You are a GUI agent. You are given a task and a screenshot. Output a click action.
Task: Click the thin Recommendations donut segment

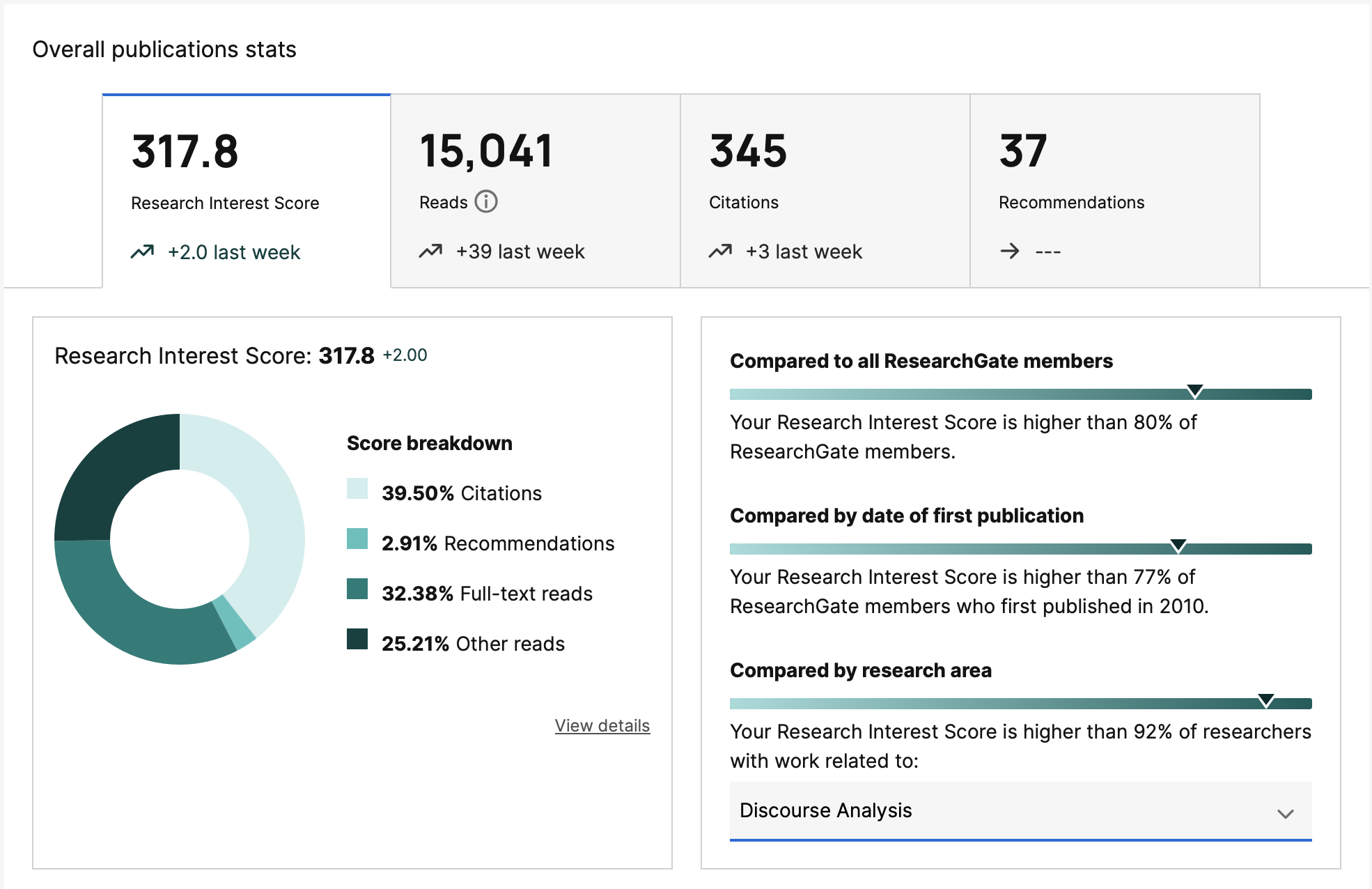pos(235,621)
